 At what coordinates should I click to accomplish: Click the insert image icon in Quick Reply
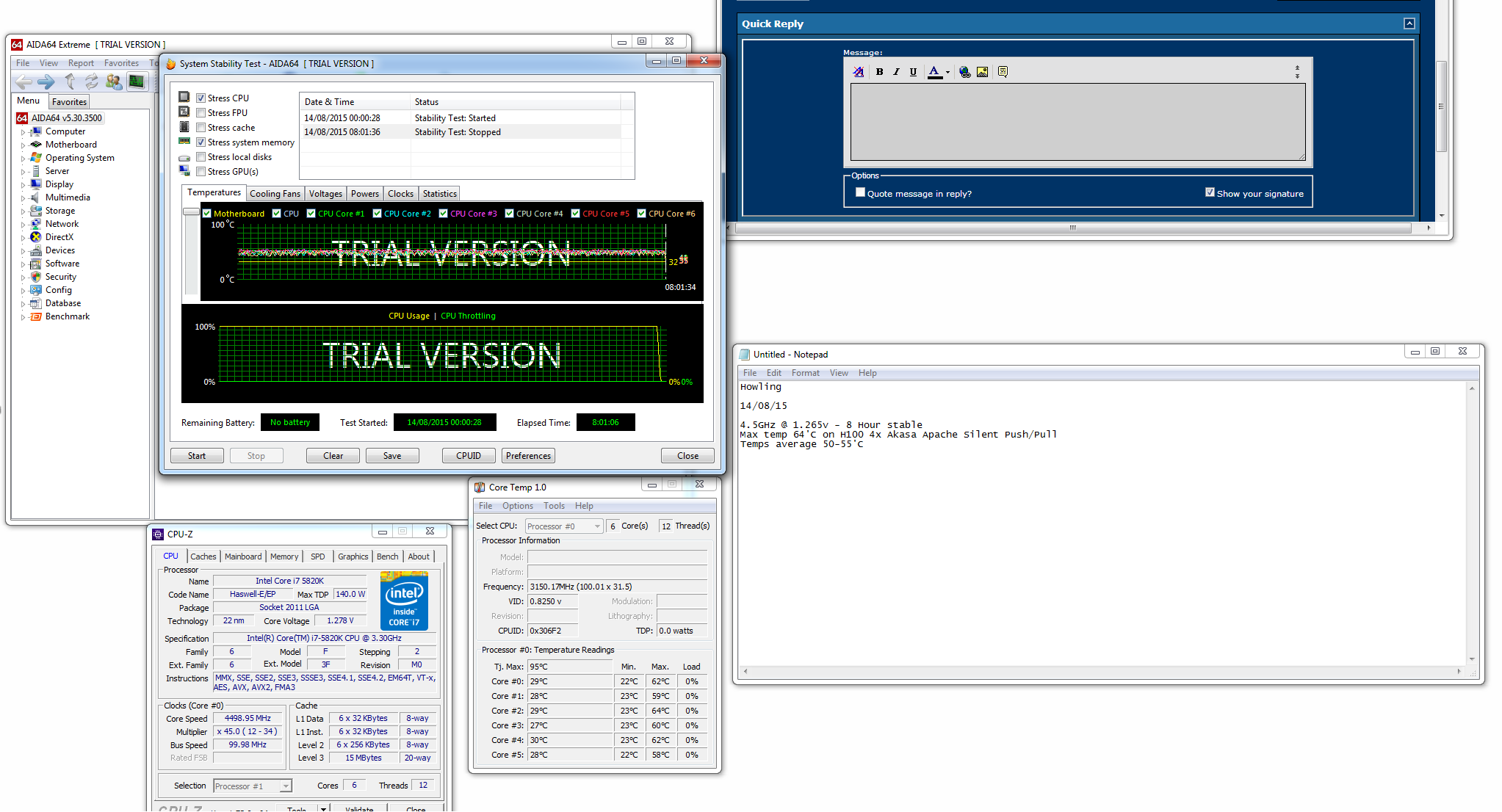(983, 72)
